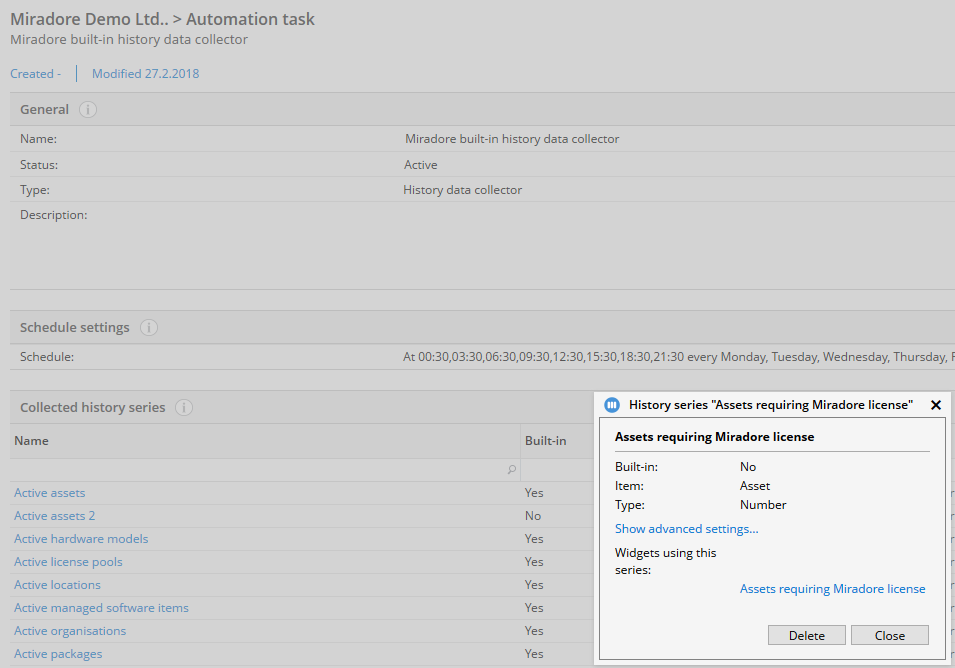This screenshot has width=955, height=668.
Task: Sort by the Name column header
Action: click(265, 441)
